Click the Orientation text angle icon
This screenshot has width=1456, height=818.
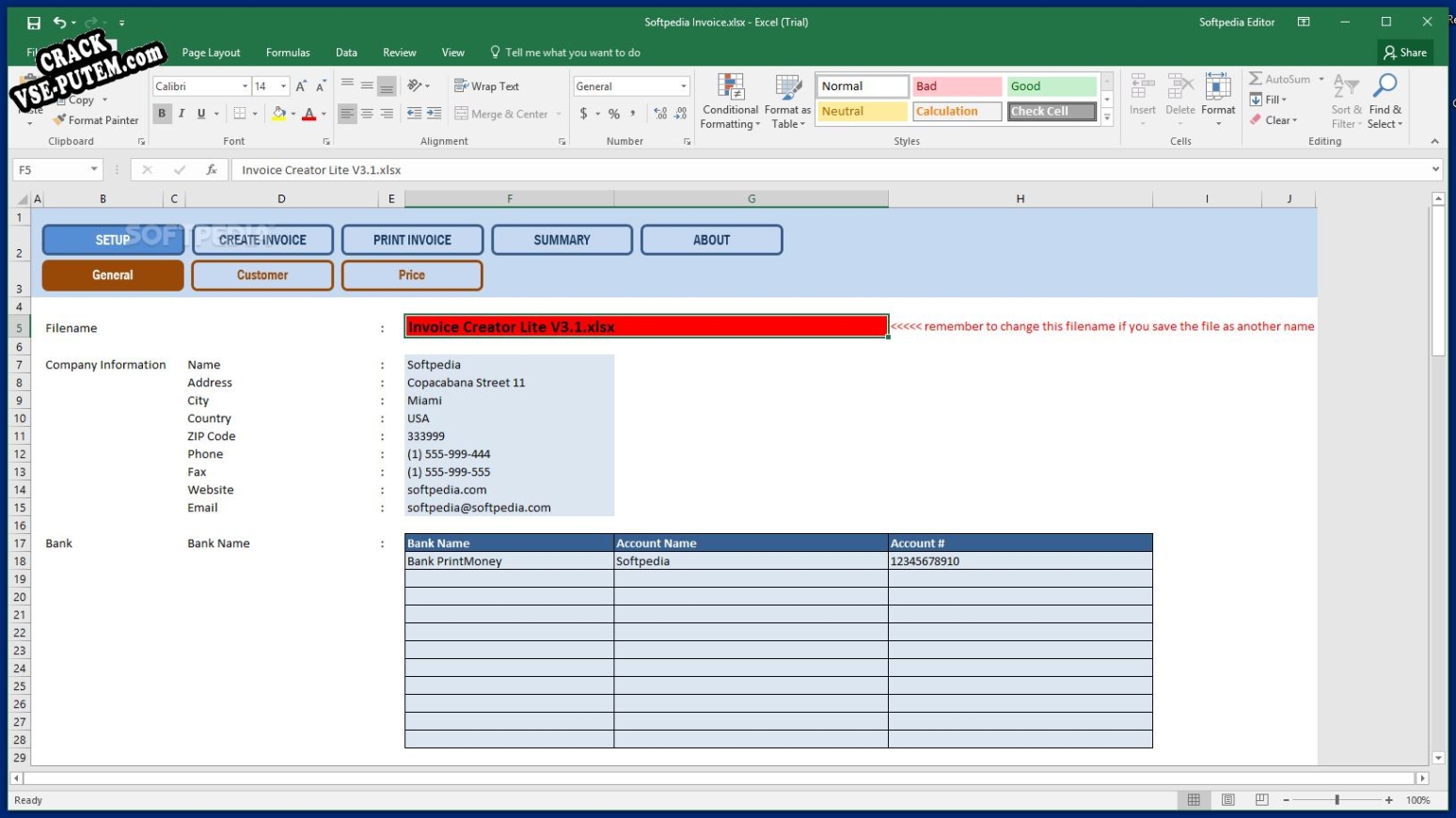[x=415, y=86]
